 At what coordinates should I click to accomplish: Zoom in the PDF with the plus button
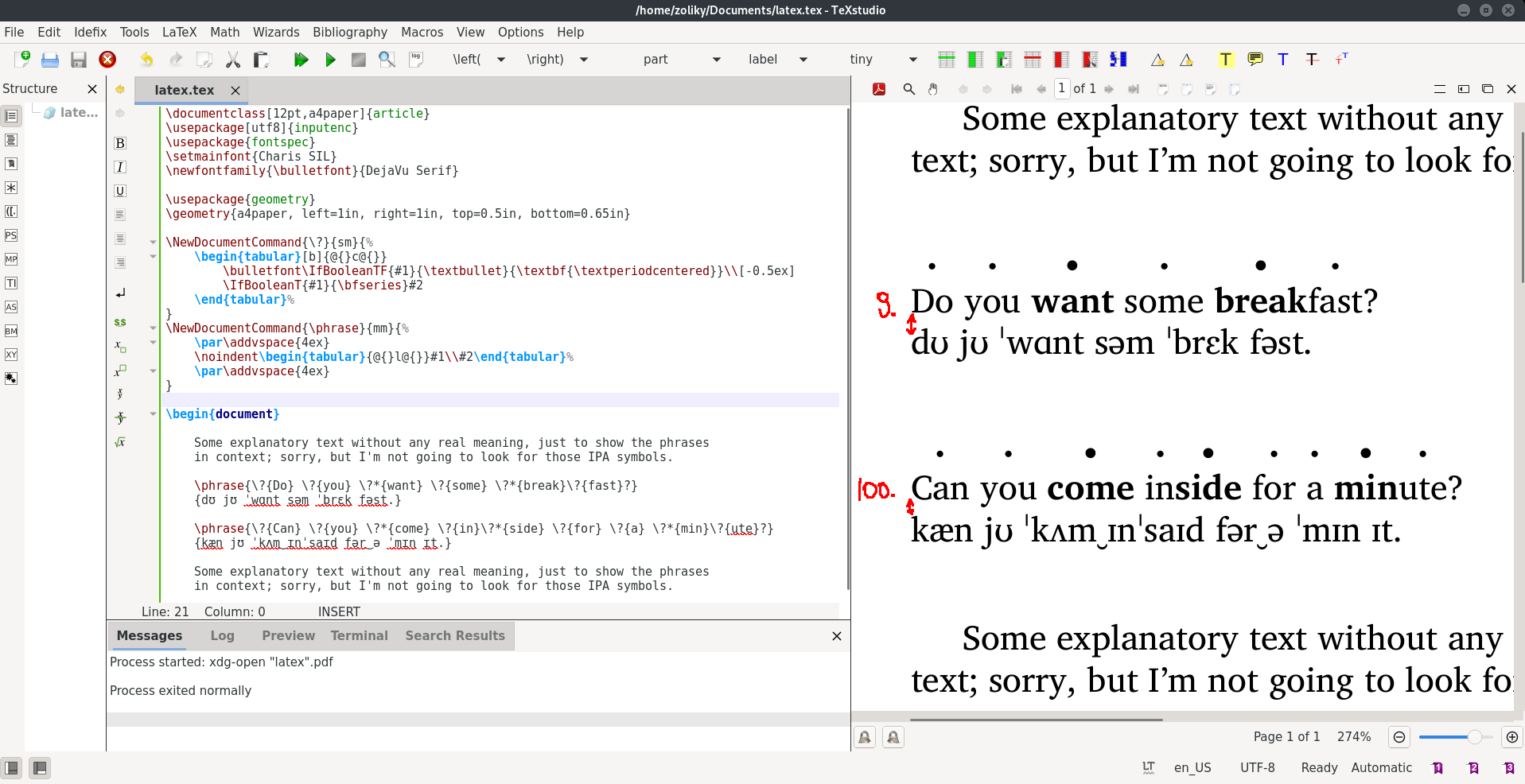tap(1512, 737)
